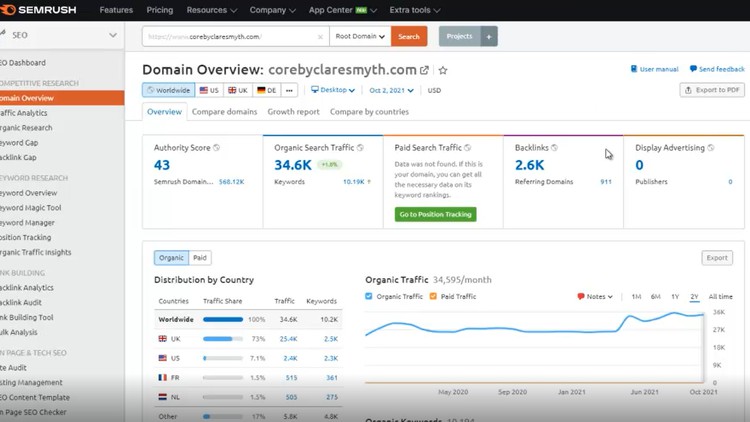Switch to Compare domains tab
This screenshot has height=422, width=750.
tap(224, 111)
